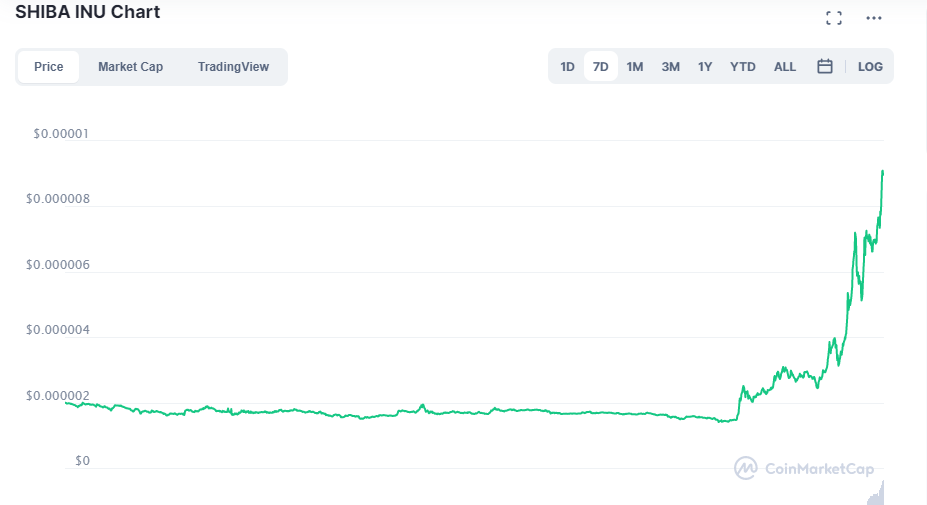Click the SHIBA INU Chart heading
The width and height of the screenshot is (927, 505).
pos(87,12)
